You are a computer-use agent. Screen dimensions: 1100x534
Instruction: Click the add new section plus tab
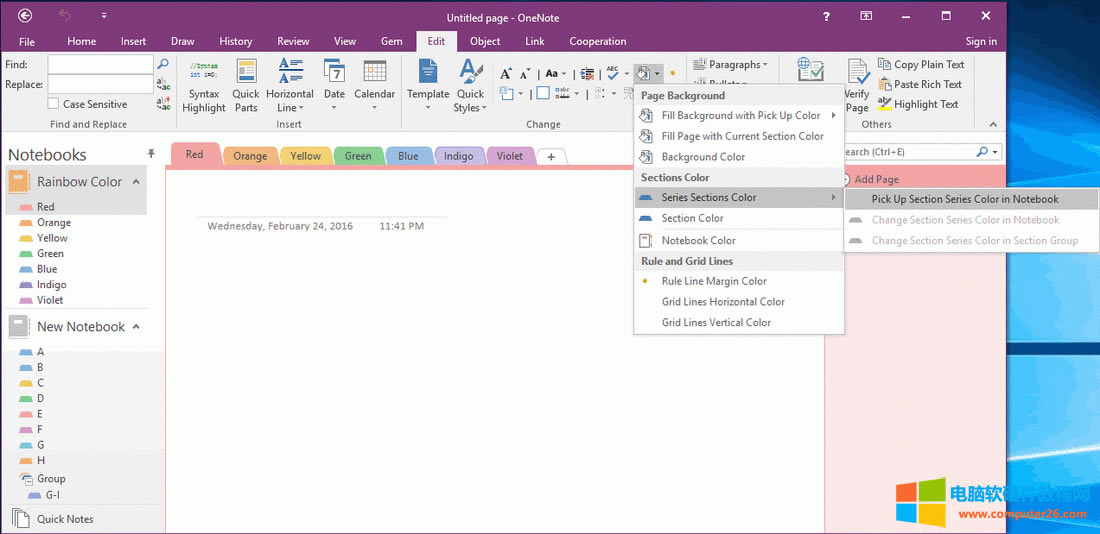(x=551, y=157)
